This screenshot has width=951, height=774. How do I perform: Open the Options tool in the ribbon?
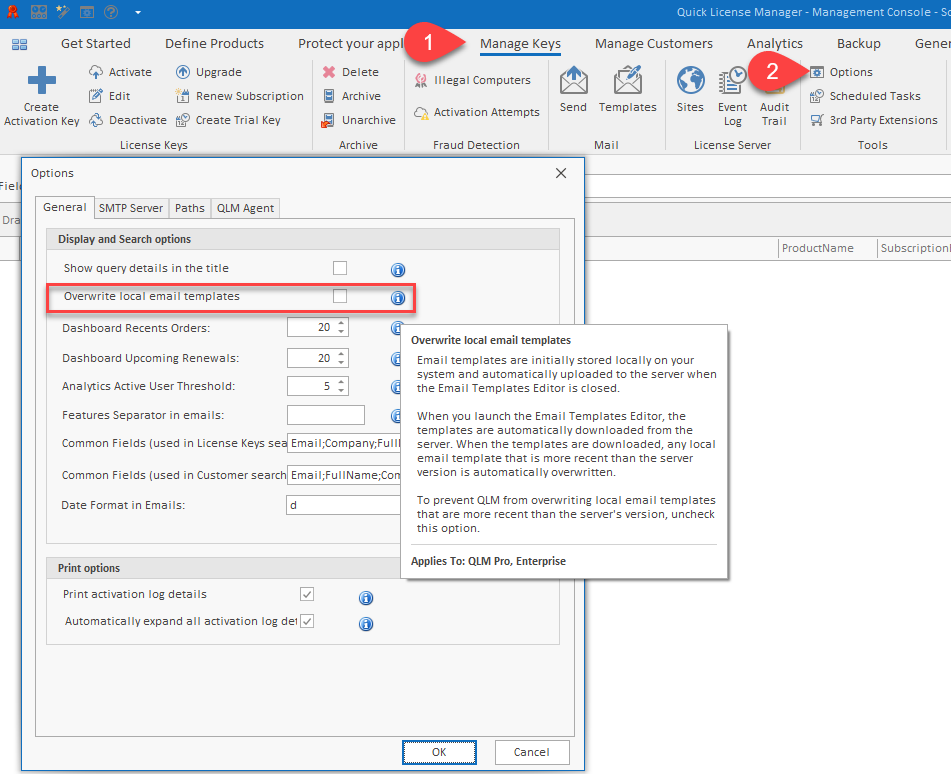[842, 72]
